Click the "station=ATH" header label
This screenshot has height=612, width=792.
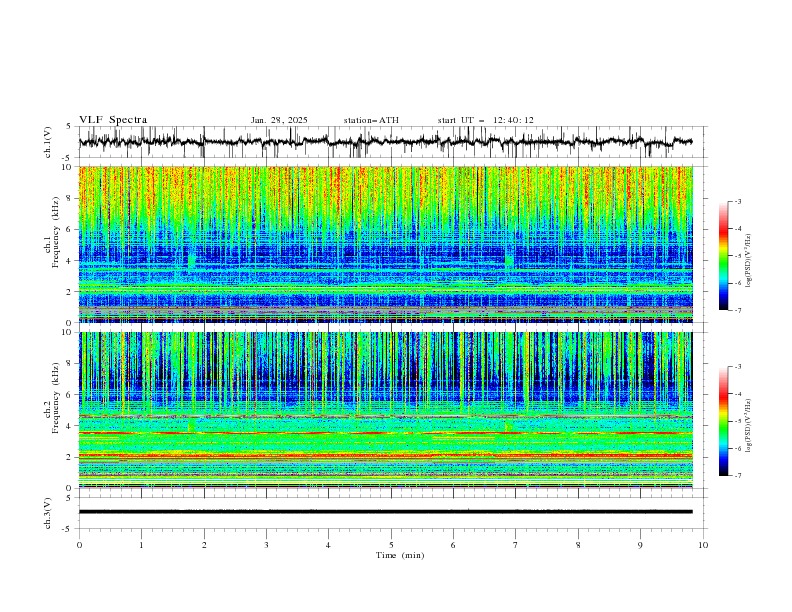coord(371,120)
